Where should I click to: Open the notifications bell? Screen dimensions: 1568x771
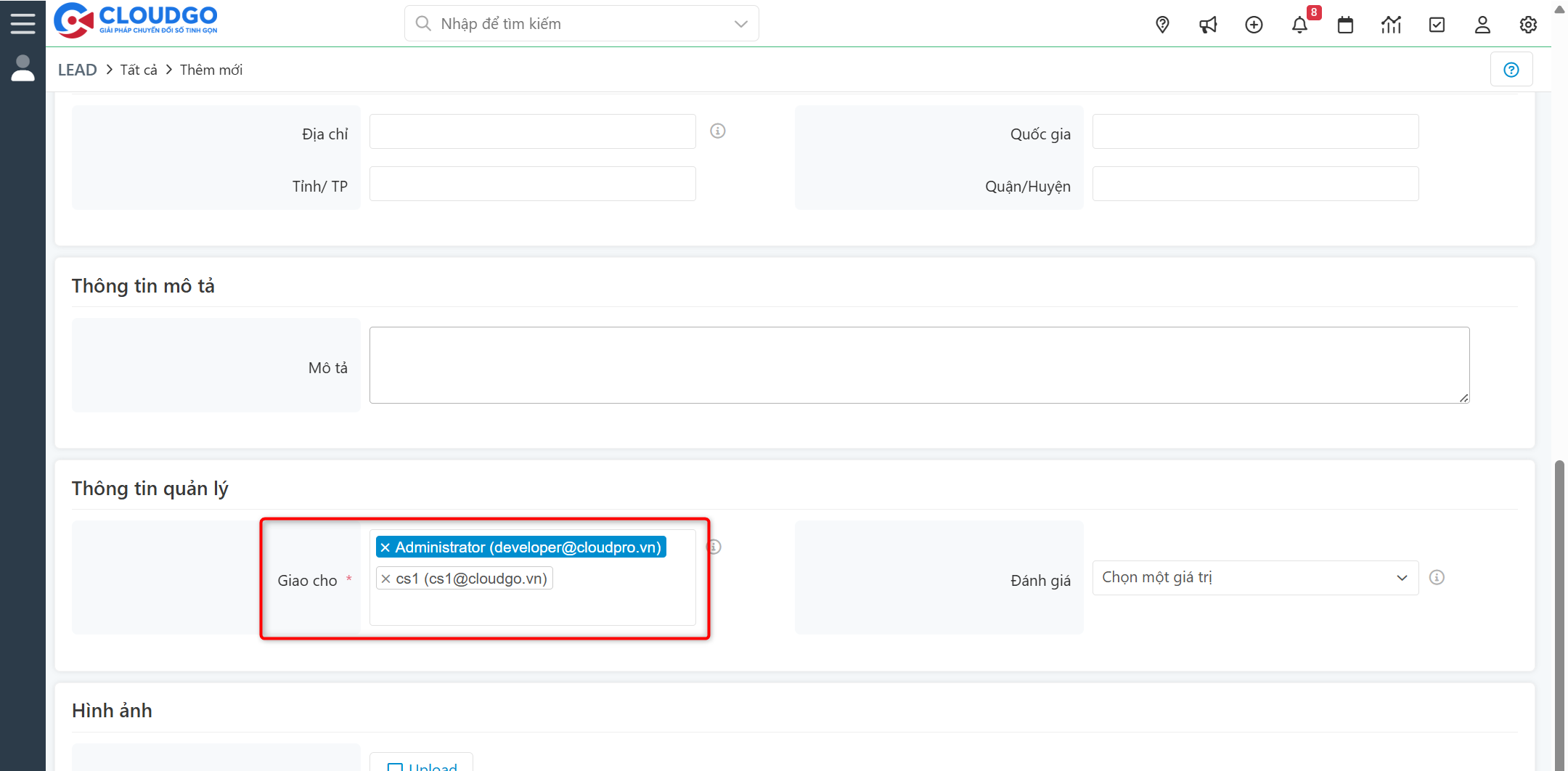(1299, 25)
